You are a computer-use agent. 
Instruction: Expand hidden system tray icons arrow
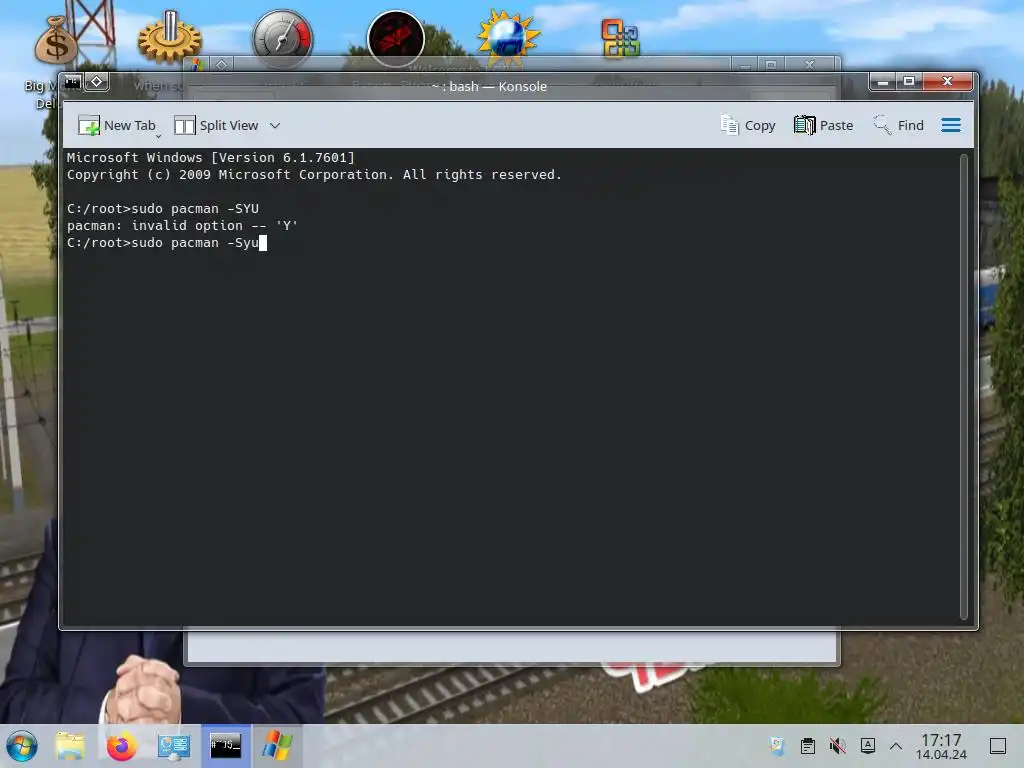[896, 746]
